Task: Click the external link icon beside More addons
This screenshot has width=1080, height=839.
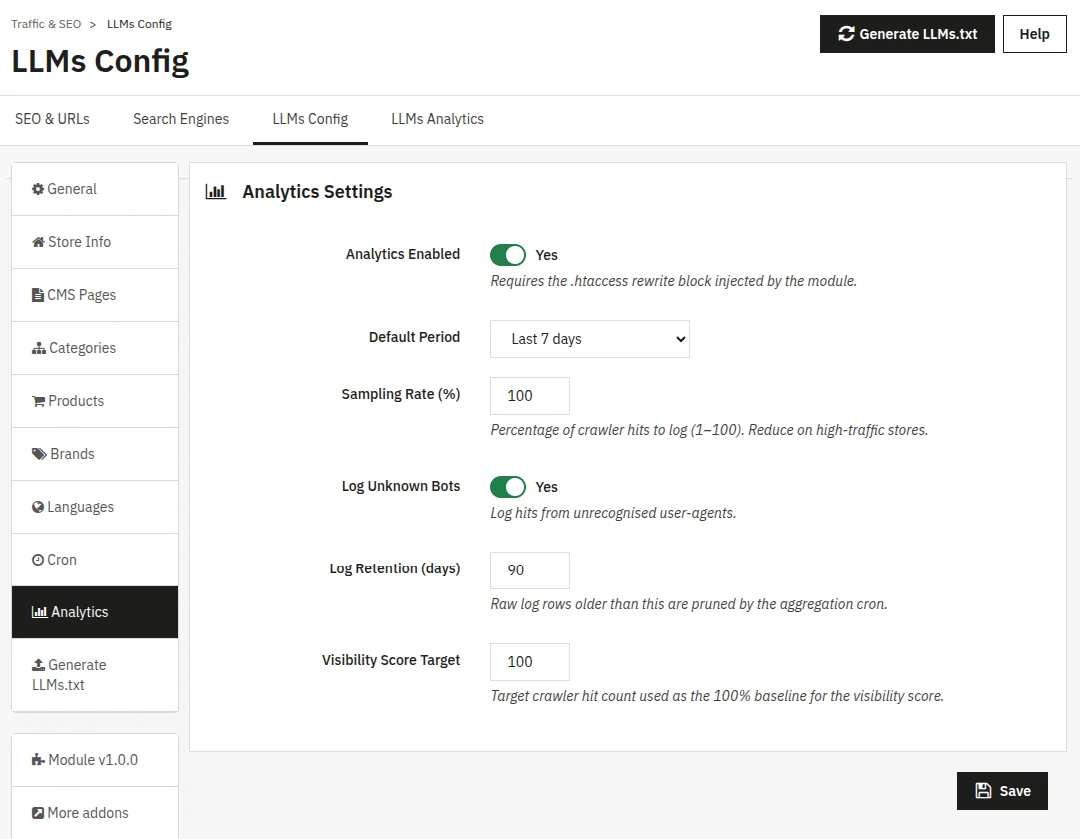Action: point(38,813)
